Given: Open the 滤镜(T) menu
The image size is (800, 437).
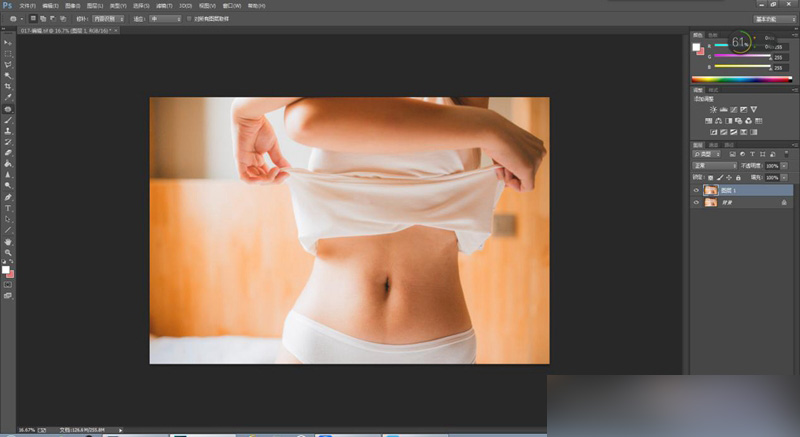Looking at the screenshot, I should [164, 6].
